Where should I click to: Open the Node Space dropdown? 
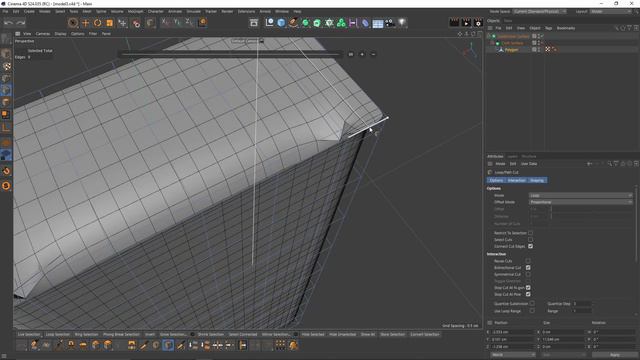[540, 11]
